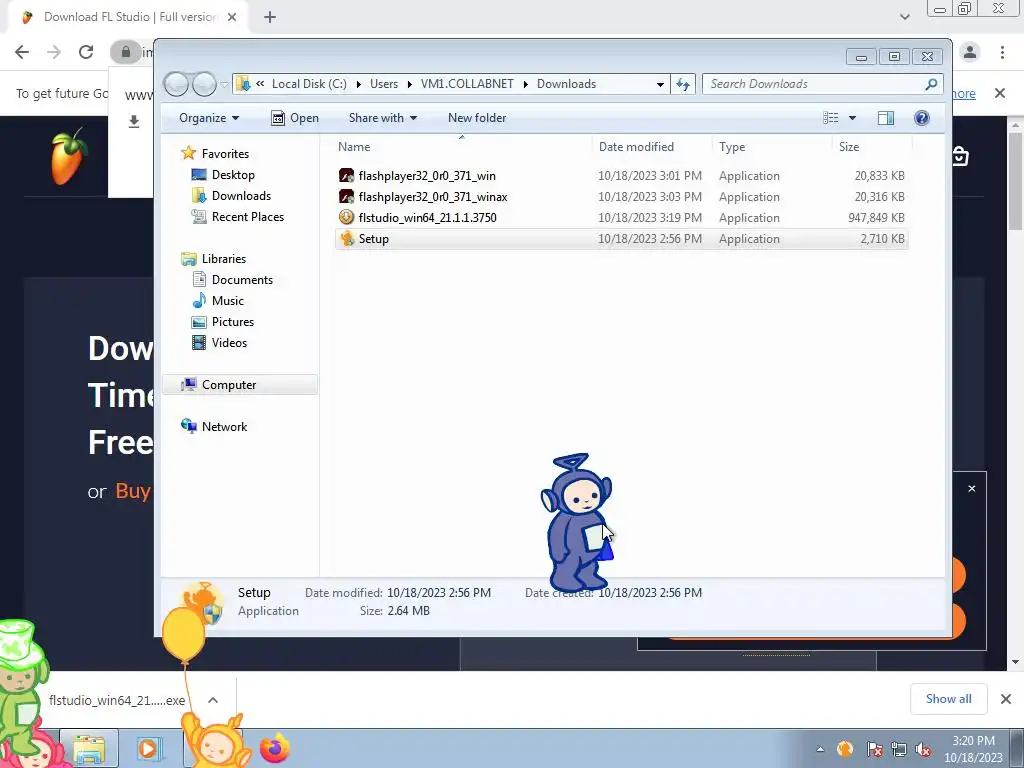The image size is (1024, 768).
Task: Open the Organize menu
Action: pos(209,118)
